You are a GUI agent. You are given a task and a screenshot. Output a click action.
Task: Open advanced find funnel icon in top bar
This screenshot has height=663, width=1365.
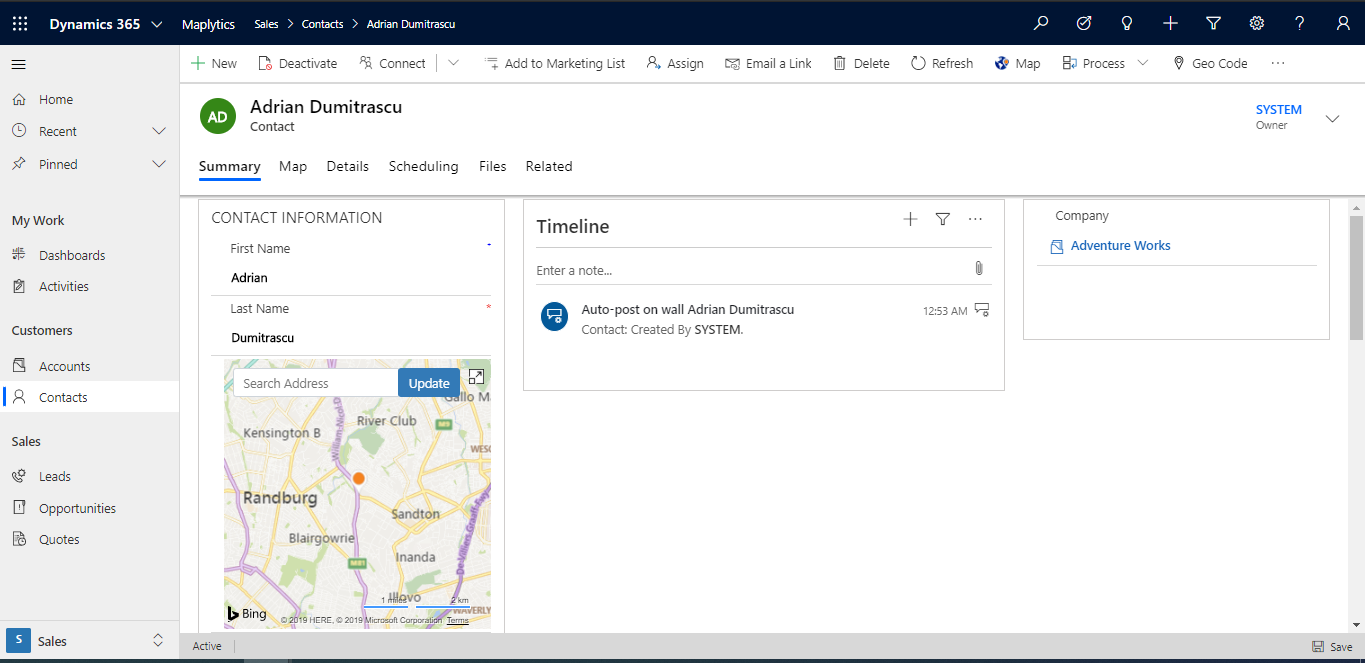click(1213, 23)
